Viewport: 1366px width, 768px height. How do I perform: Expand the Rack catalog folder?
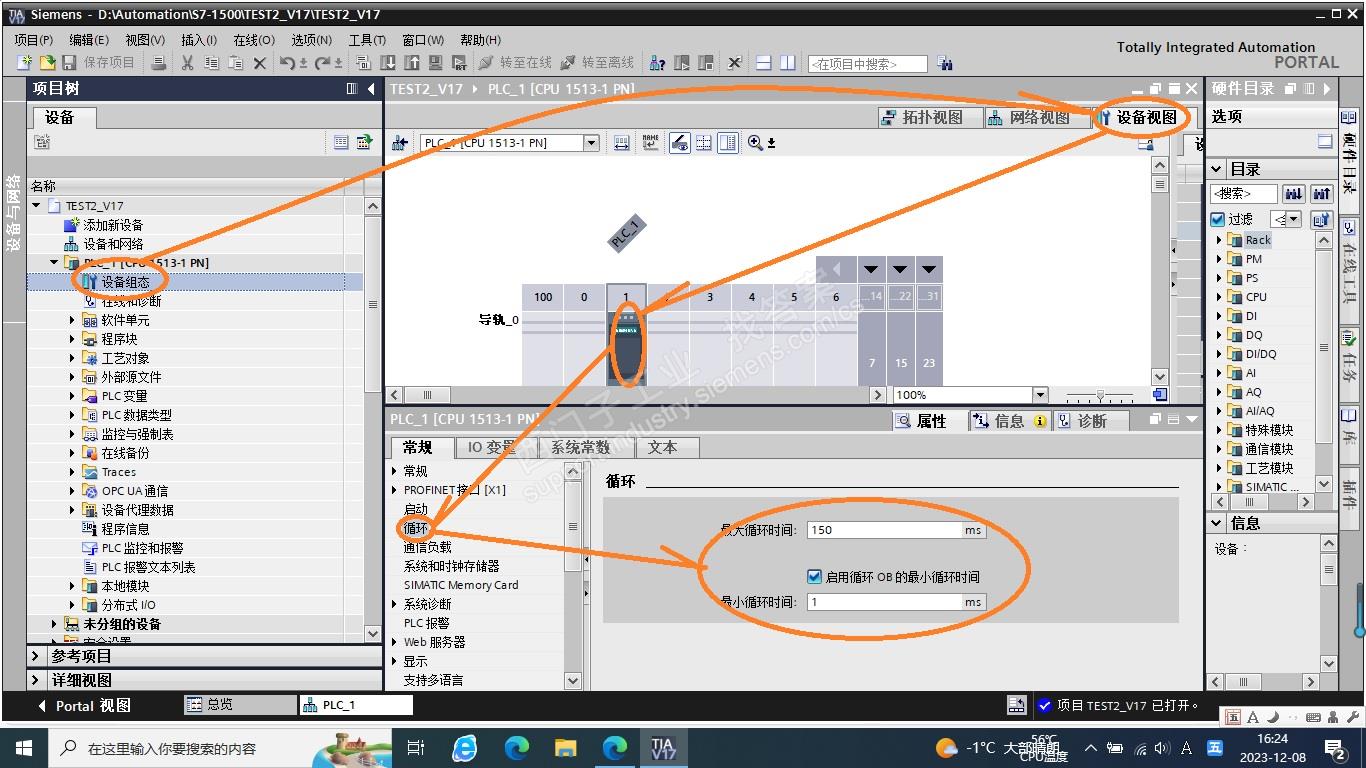(x=1219, y=240)
